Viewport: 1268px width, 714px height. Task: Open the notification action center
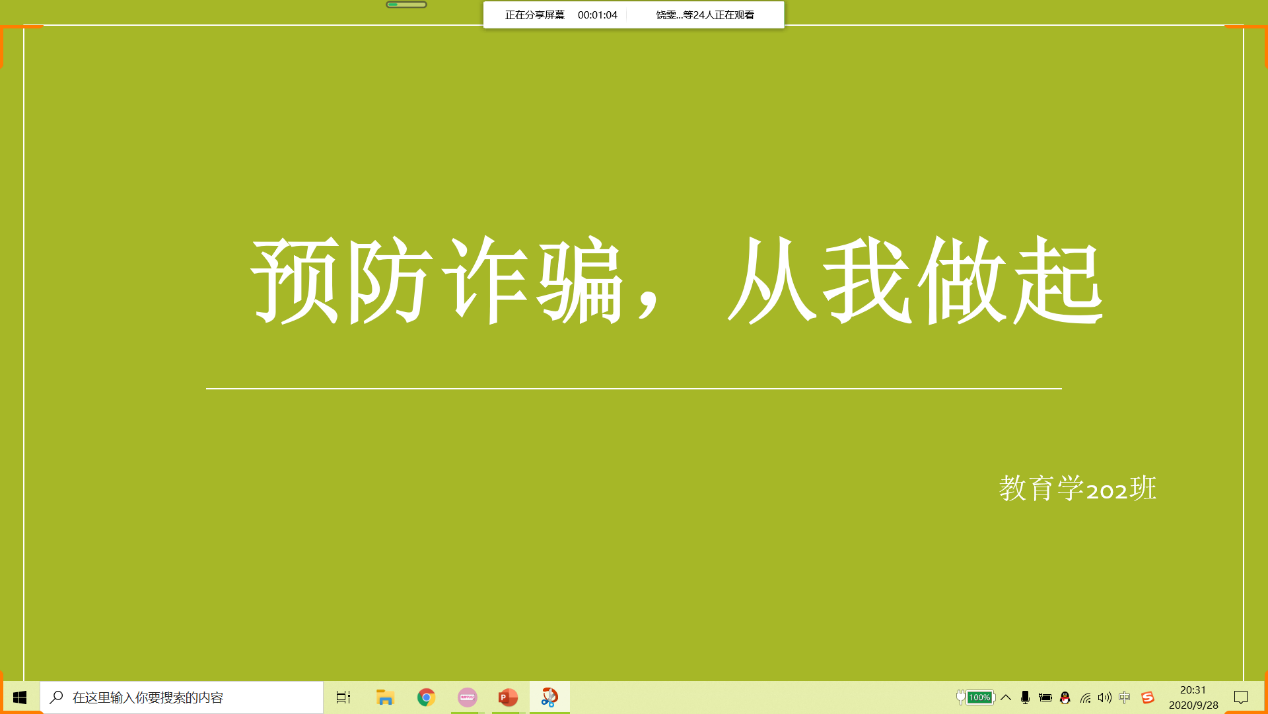click(x=1241, y=697)
